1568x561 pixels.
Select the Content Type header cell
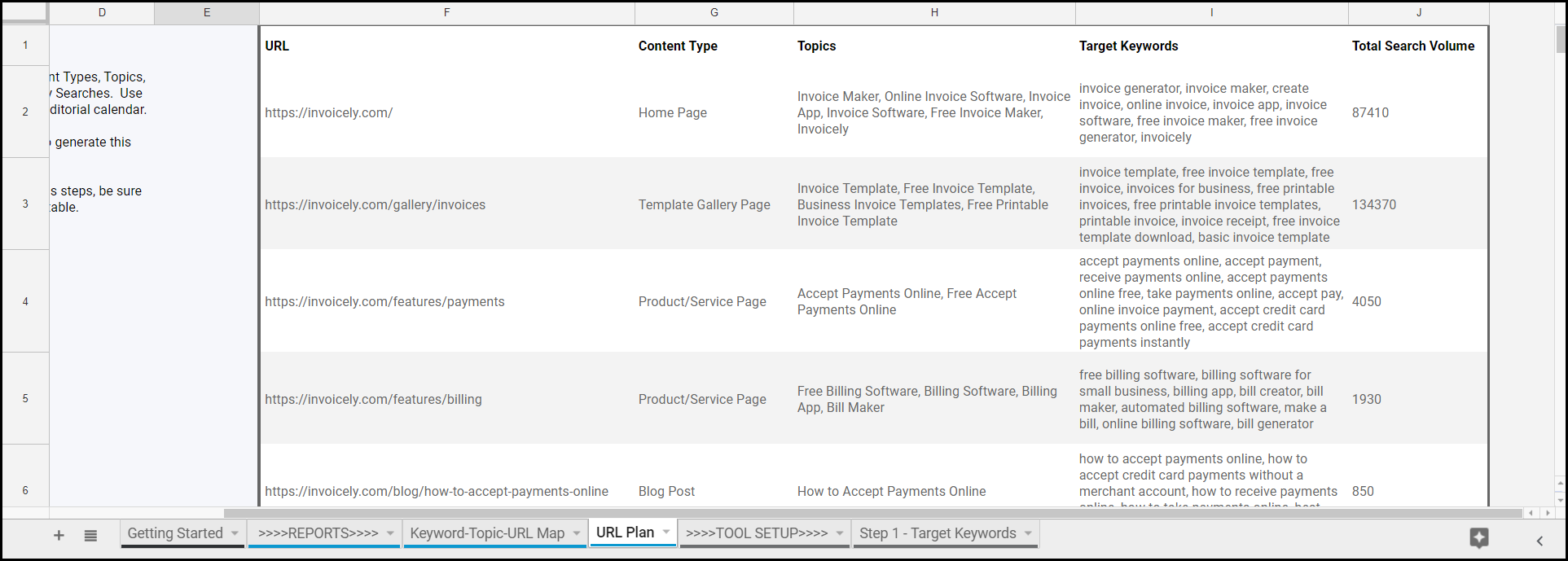[x=714, y=46]
